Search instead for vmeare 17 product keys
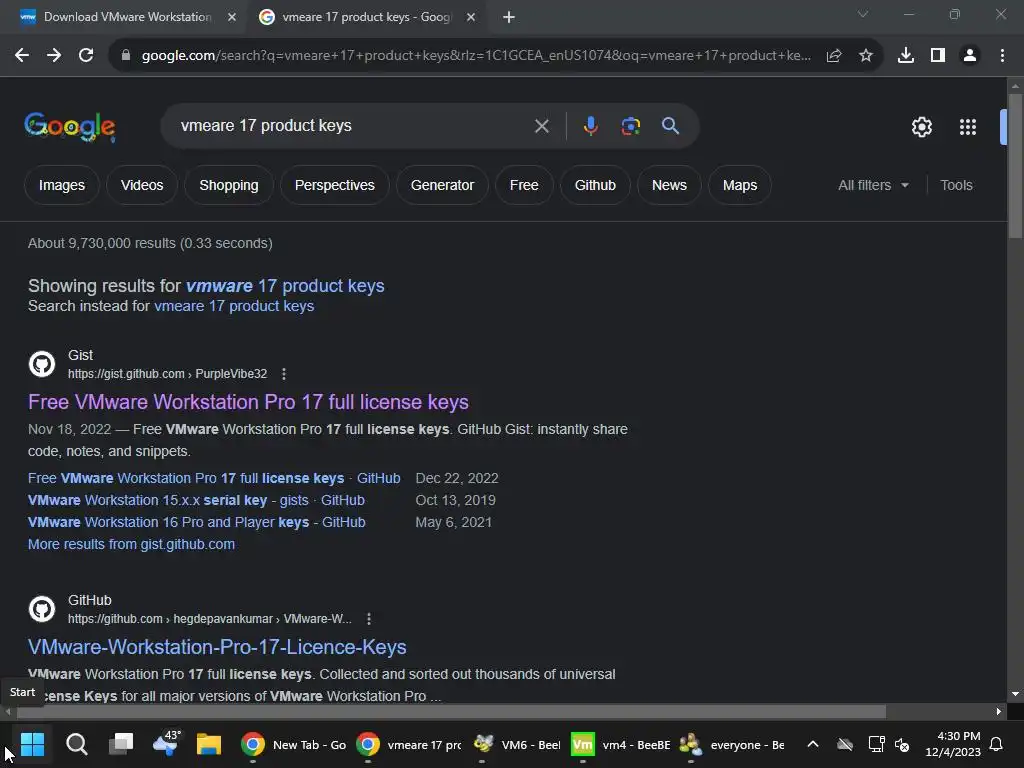1024x768 pixels. pos(234,306)
